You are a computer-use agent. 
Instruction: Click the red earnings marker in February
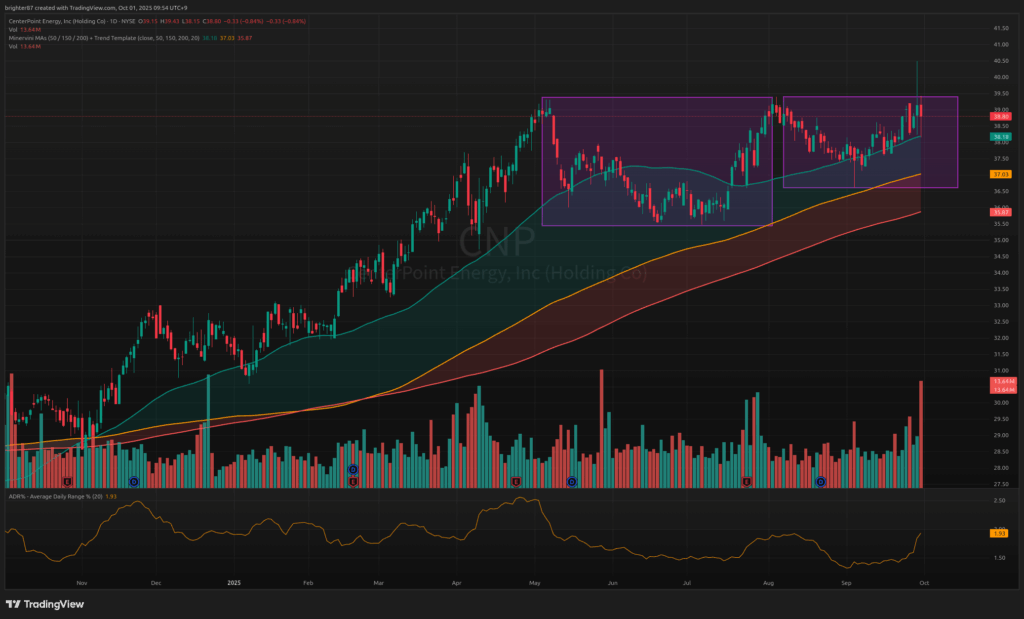[352, 482]
